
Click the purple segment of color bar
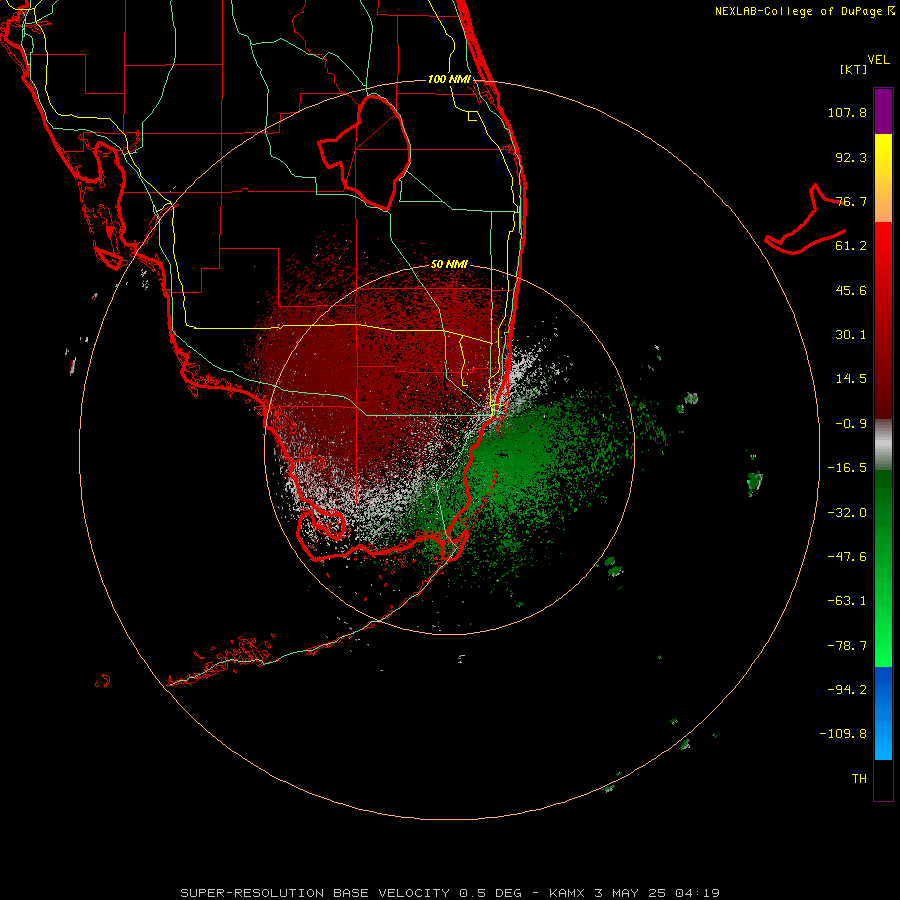click(883, 111)
